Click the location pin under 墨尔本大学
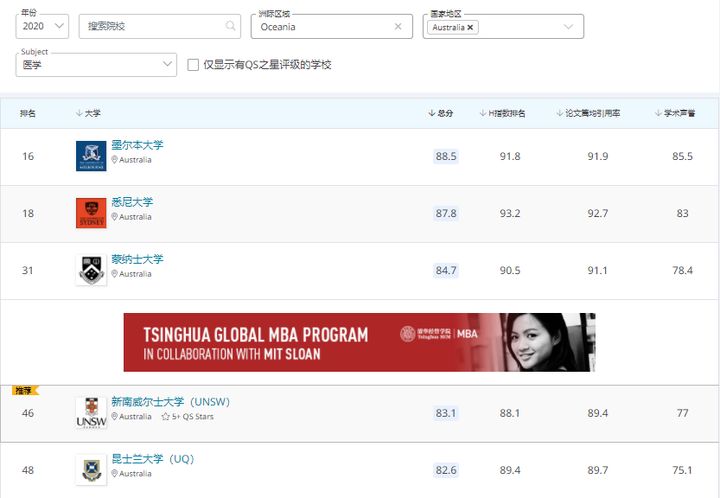Viewport: 720px width, 498px height. (x=114, y=160)
